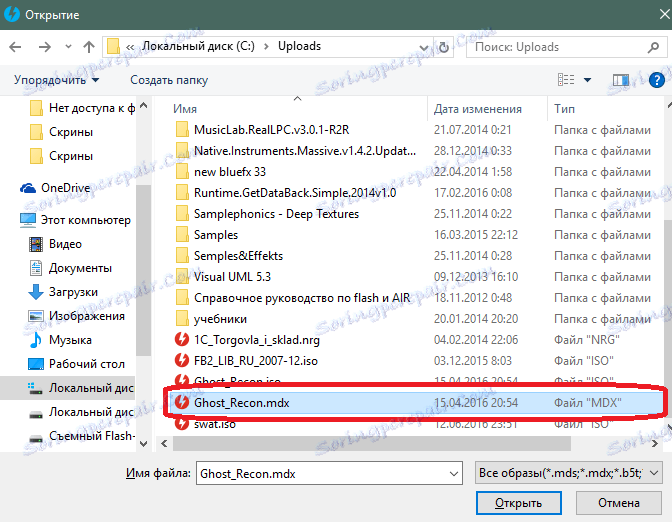Sort by the Имя column header

coord(185,109)
